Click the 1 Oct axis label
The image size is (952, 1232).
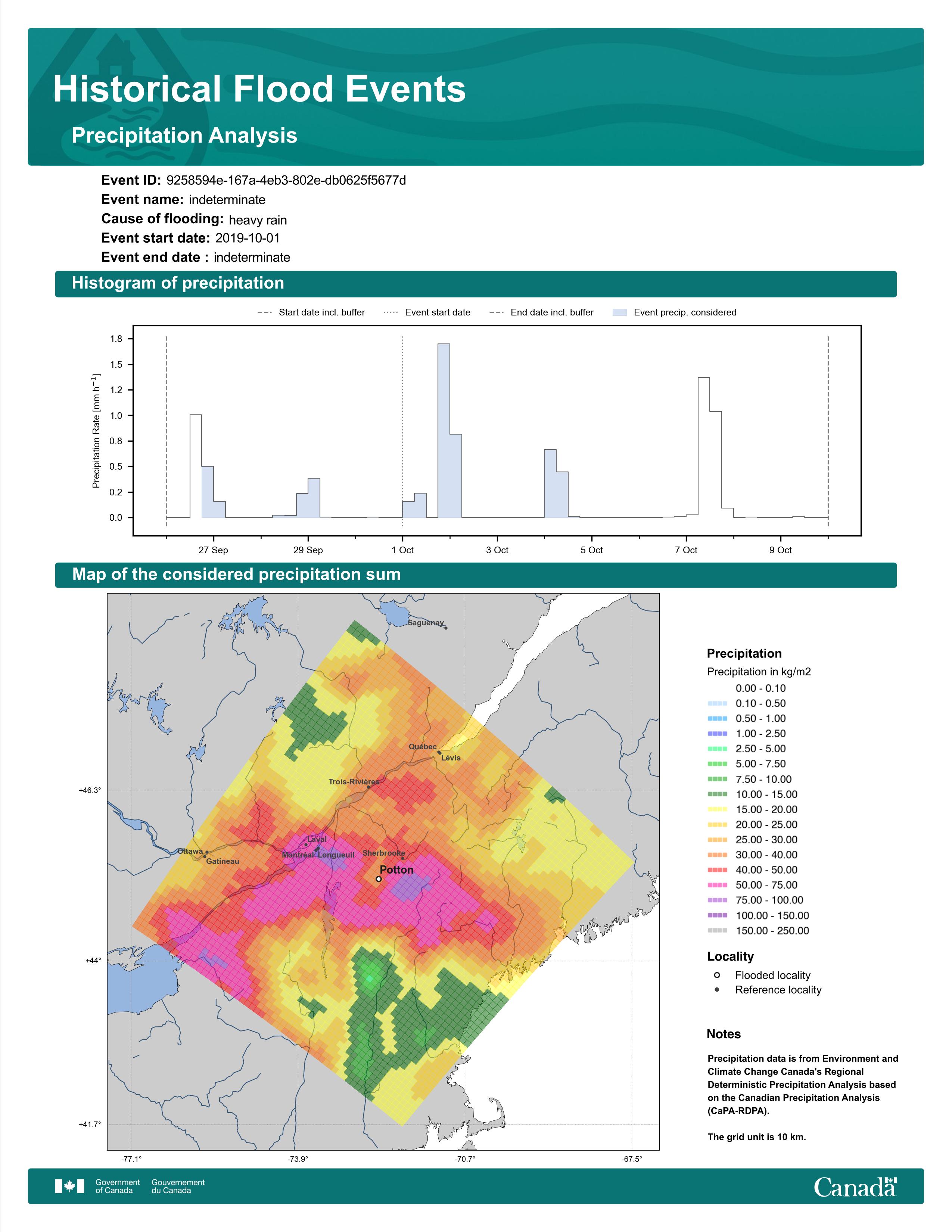pos(403,550)
